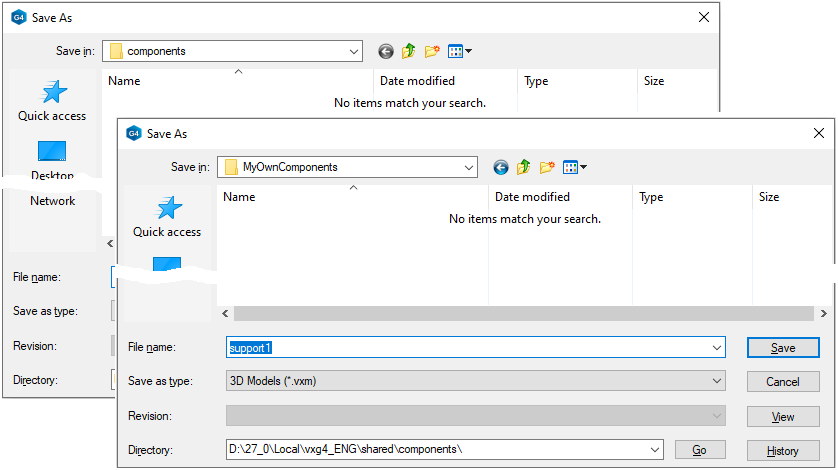The height and width of the screenshot is (470, 838).
Task: Expand the components Save in dropdown
Action: tap(353, 51)
